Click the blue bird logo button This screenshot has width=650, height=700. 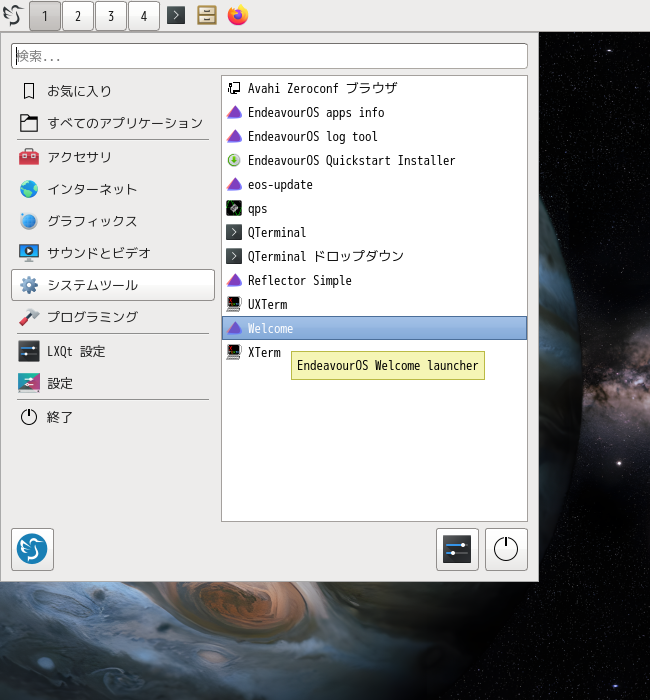point(32,549)
